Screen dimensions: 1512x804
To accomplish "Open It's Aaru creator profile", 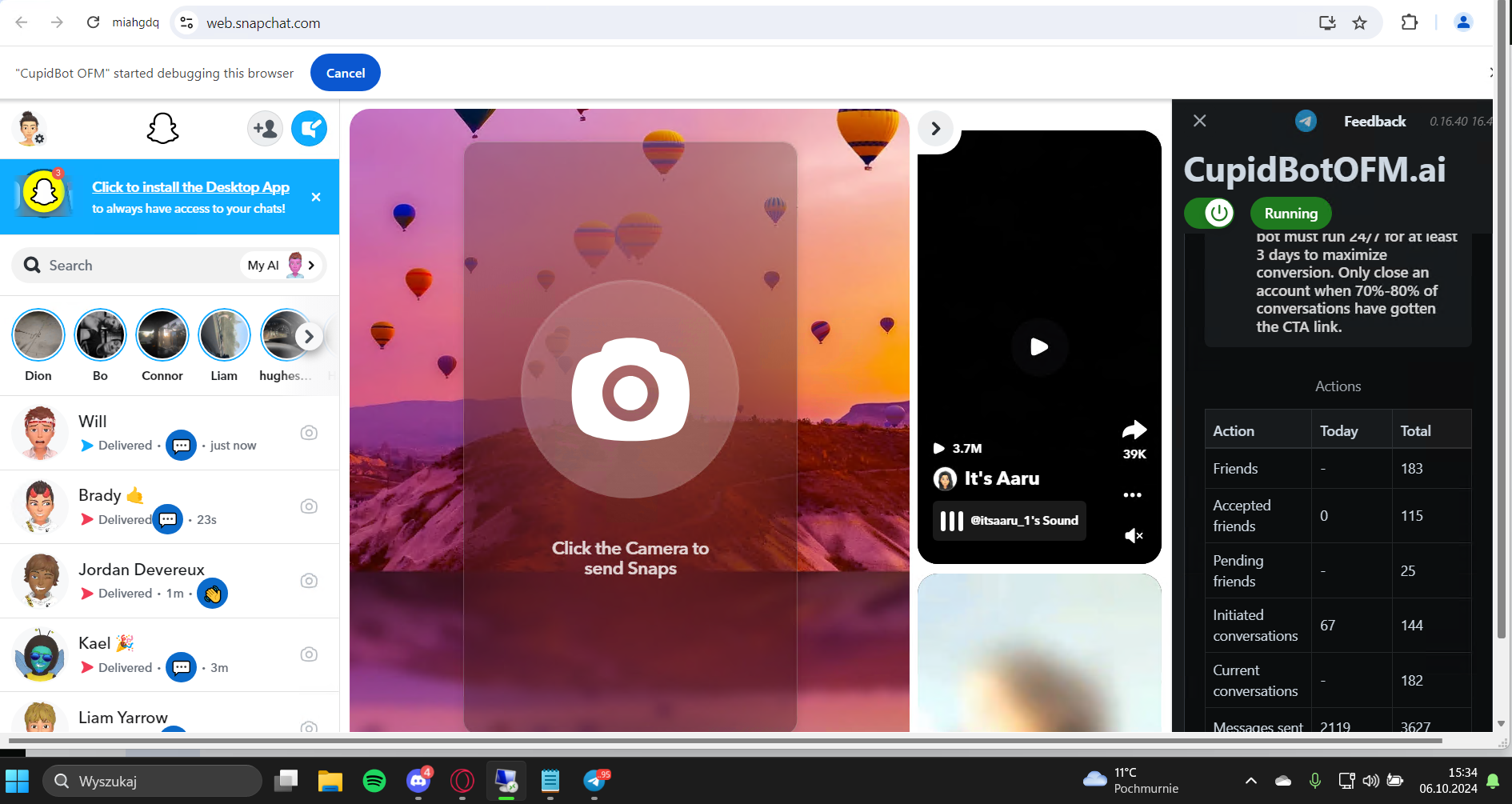I will pos(986,478).
